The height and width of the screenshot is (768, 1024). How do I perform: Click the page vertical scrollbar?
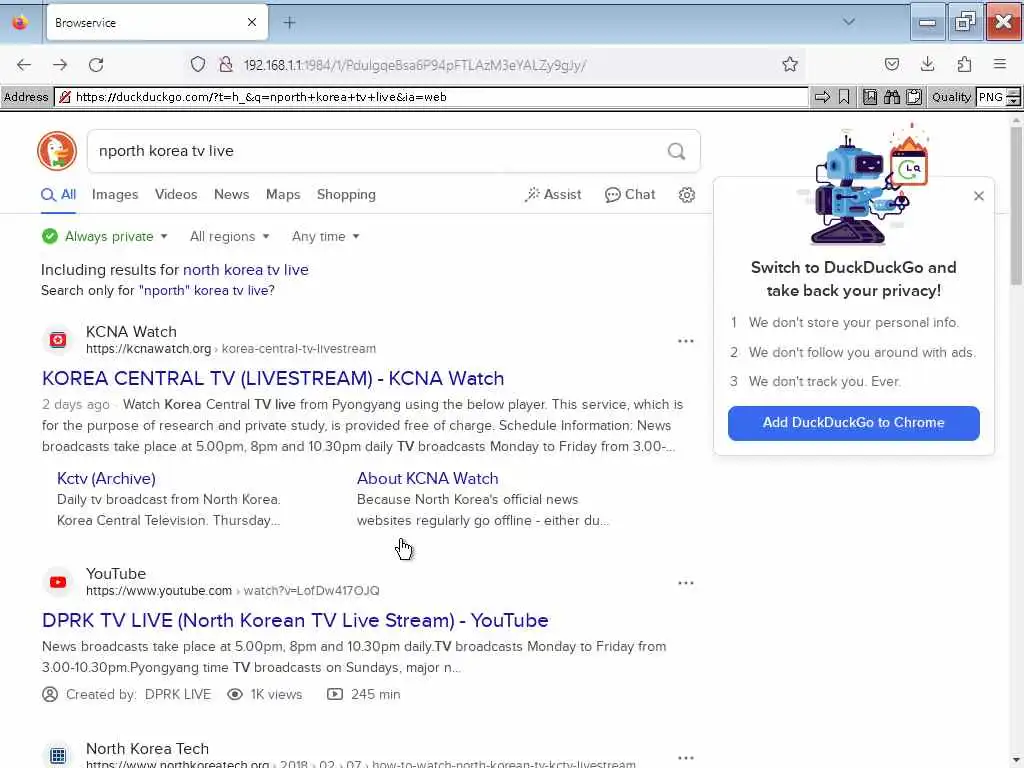pyautogui.click(x=1016, y=206)
